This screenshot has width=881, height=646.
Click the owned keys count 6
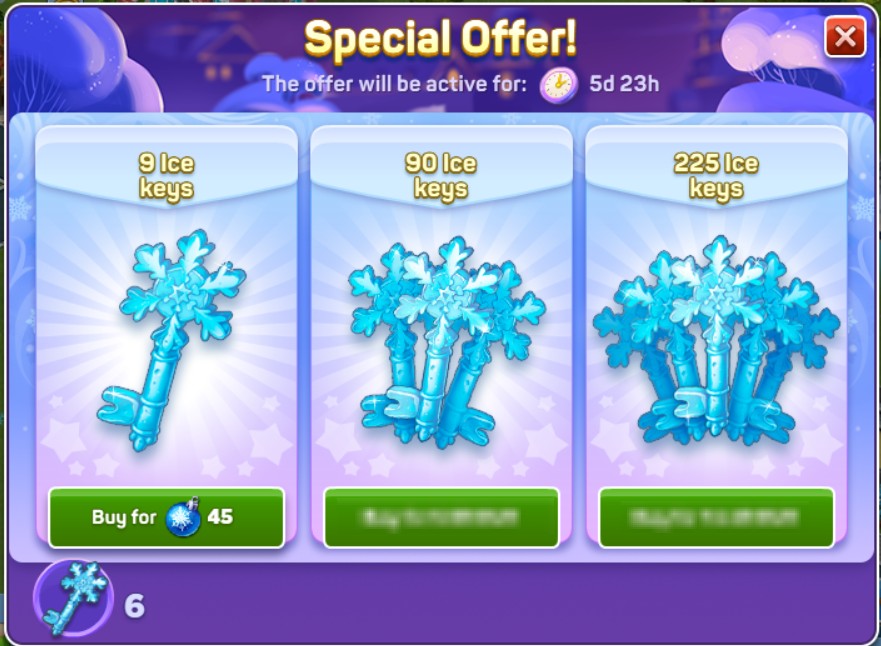pos(134,606)
